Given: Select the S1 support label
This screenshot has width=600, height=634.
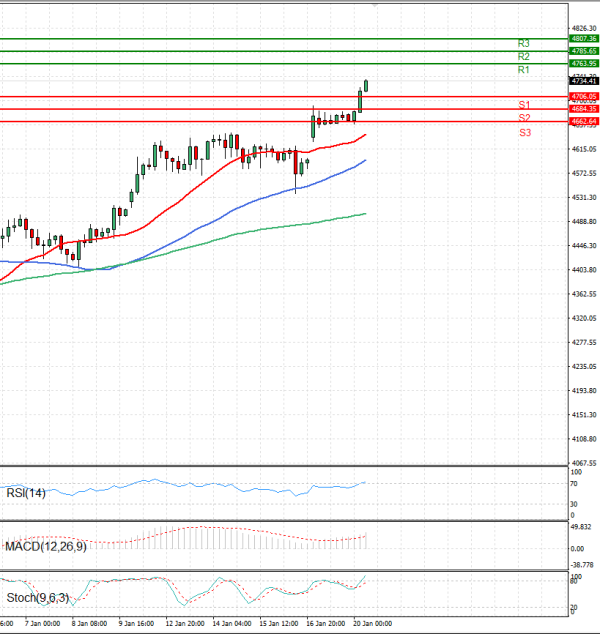Looking at the screenshot, I should tap(524, 105).
